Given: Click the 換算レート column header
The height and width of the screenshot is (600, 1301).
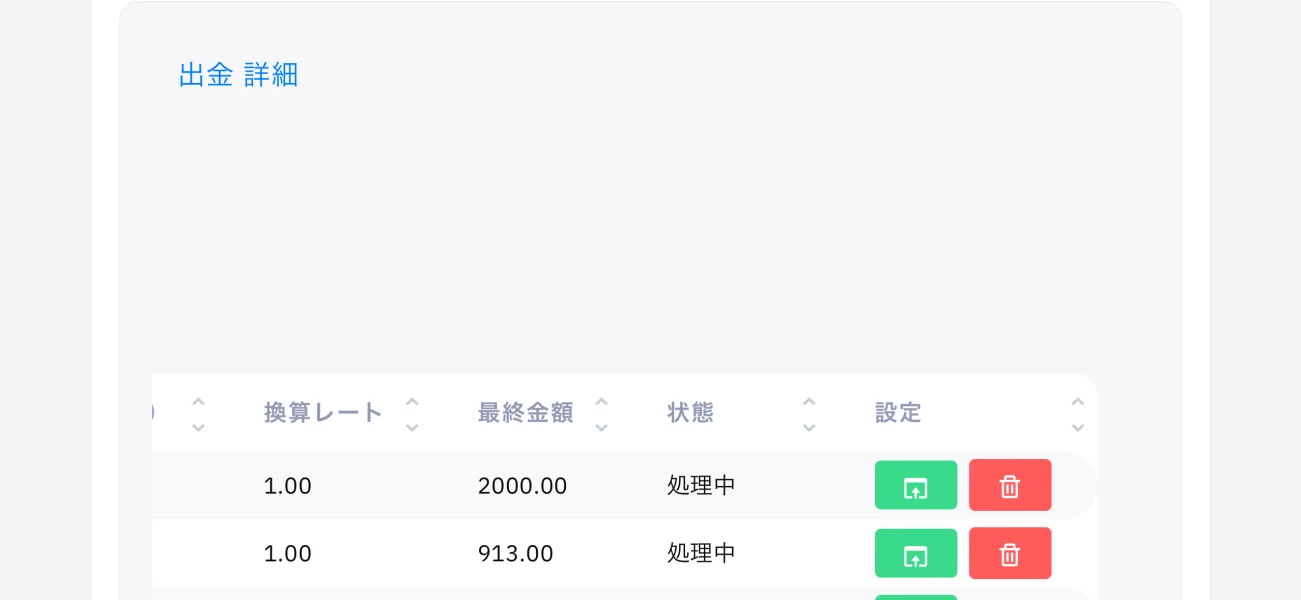Looking at the screenshot, I should (323, 413).
